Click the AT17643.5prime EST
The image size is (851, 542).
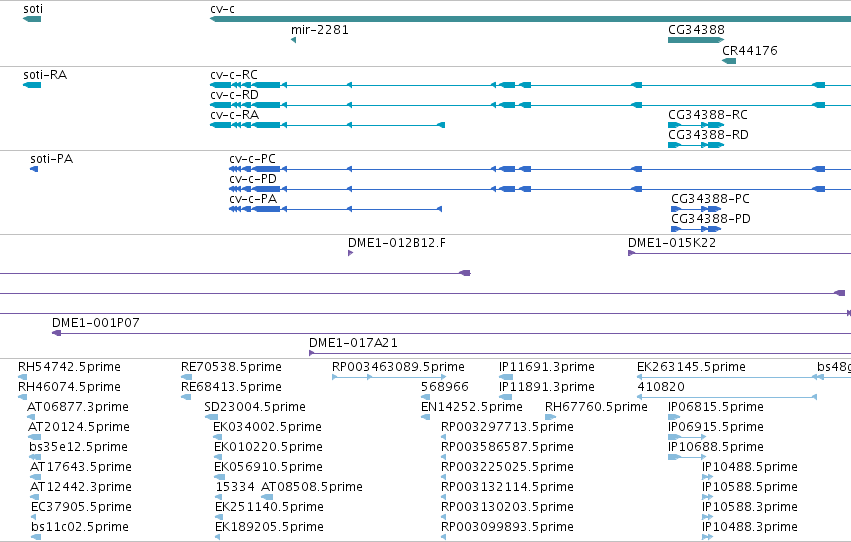point(36,477)
